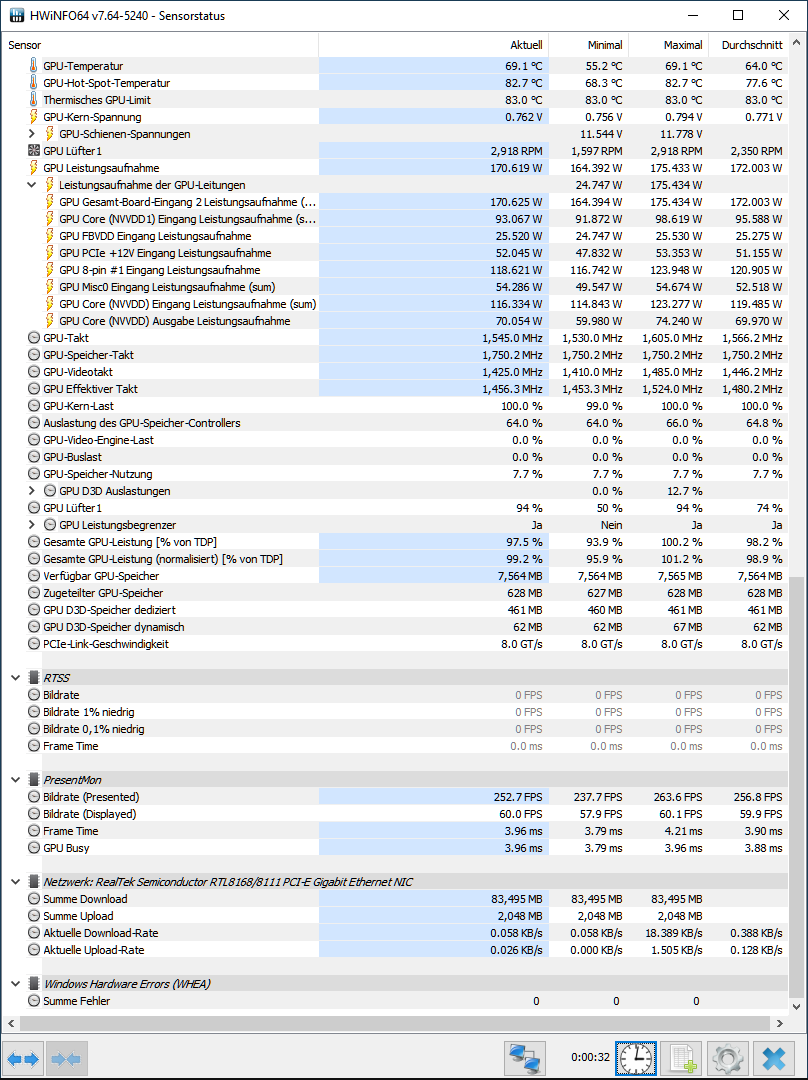The height and width of the screenshot is (1080, 808).
Task: Click the 252.7 FPS current value
Action: 518,797
